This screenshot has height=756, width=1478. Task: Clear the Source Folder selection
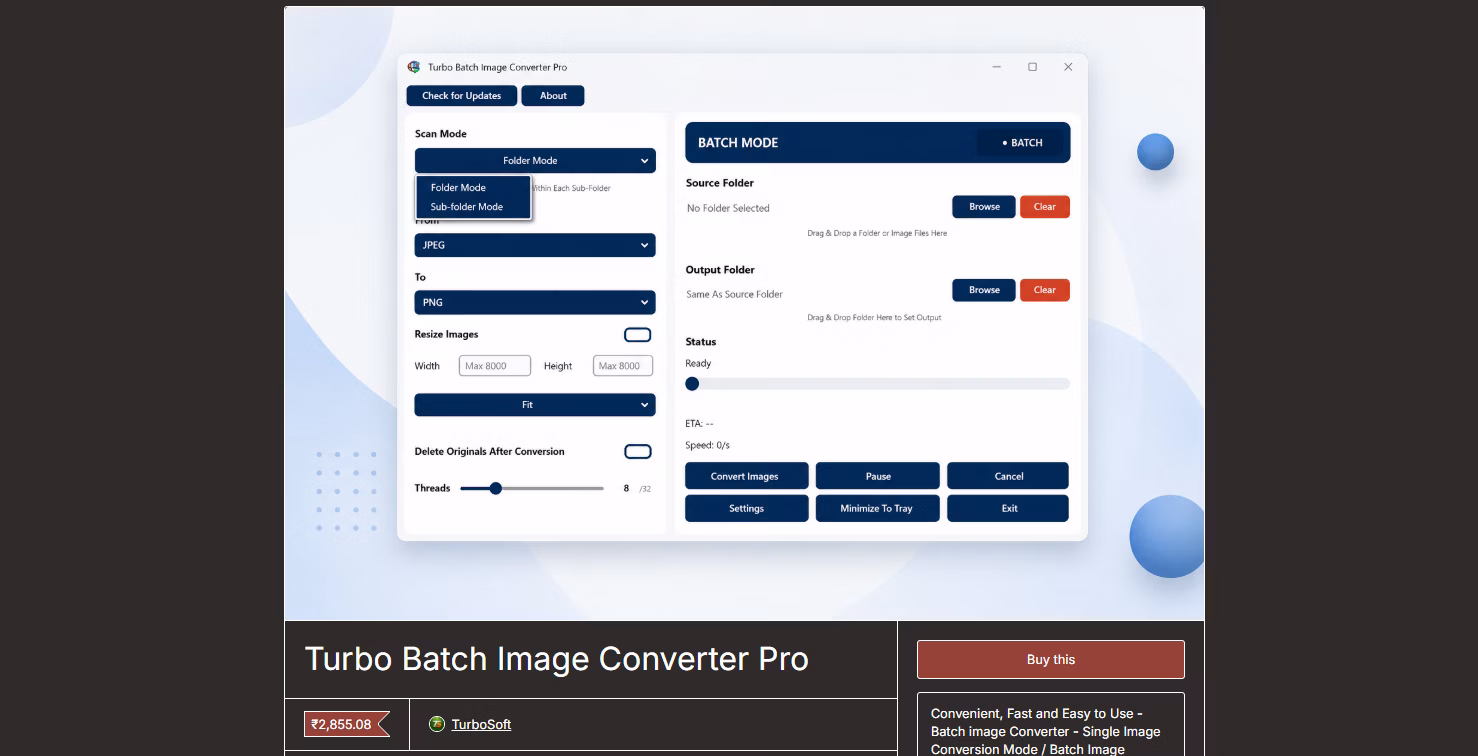click(1045, 207)
